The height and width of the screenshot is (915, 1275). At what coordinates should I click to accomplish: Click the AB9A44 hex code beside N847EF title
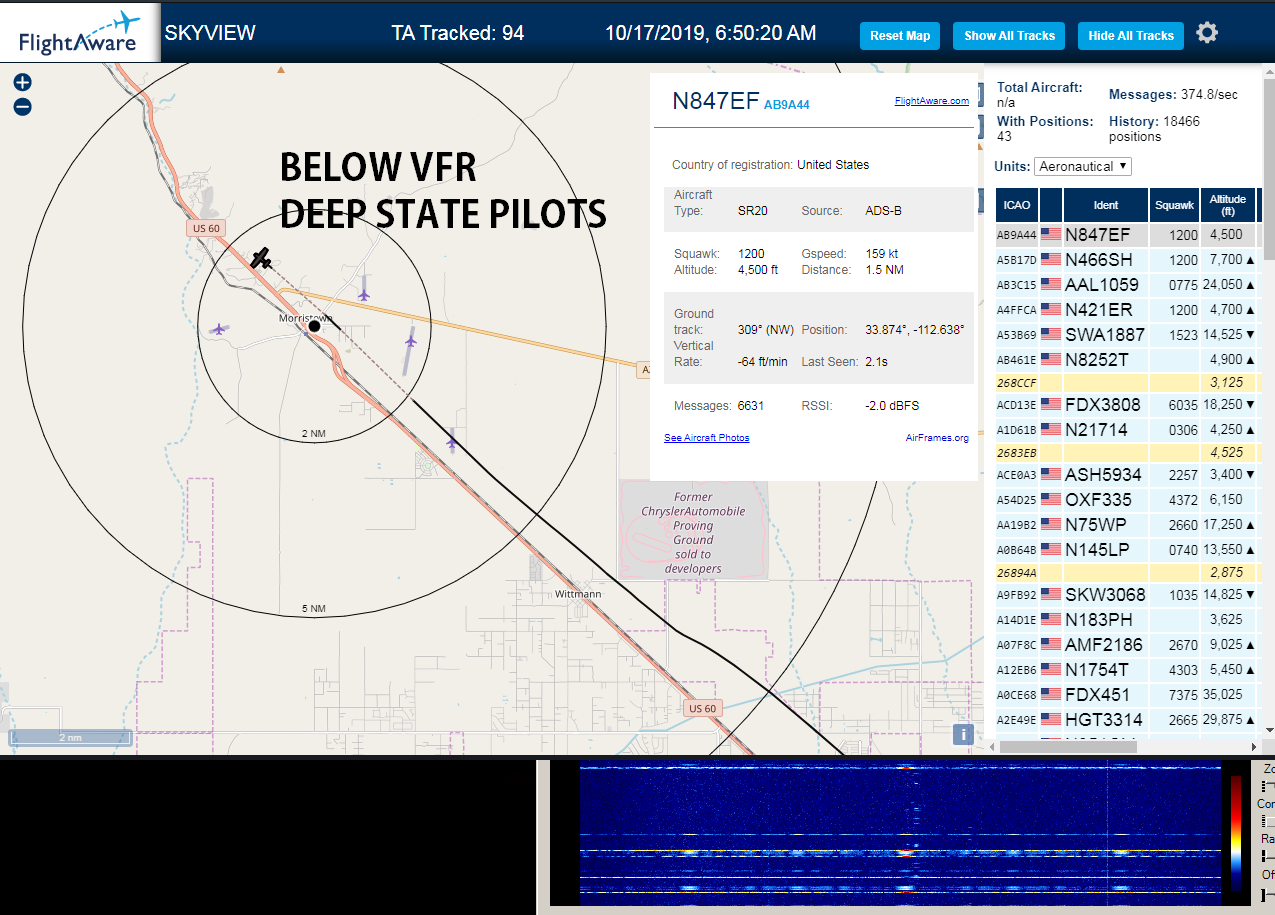pyautogui.click(x=786, y=104)
